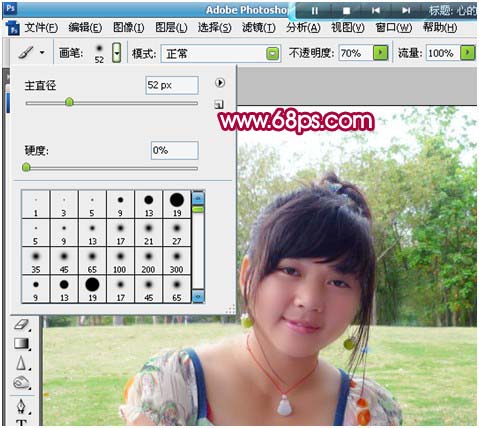Click the hardness slider handle
The image size is (479, 428).
click(x=26, y=167)
